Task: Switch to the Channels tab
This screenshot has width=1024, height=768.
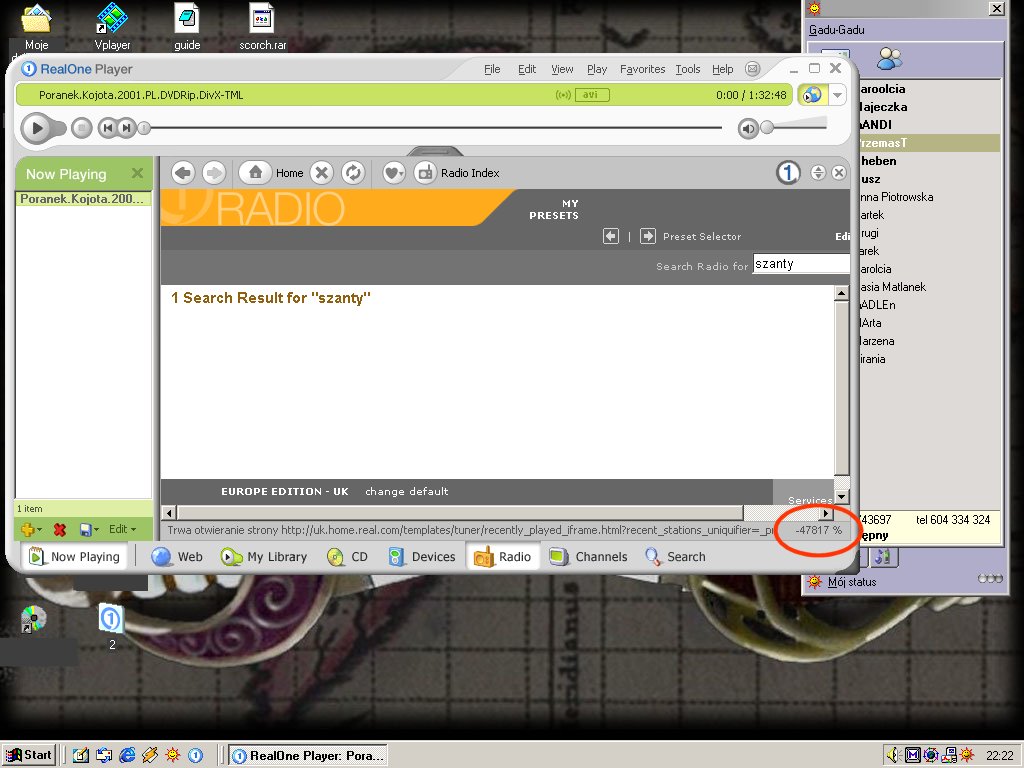Action: (588, 556)
